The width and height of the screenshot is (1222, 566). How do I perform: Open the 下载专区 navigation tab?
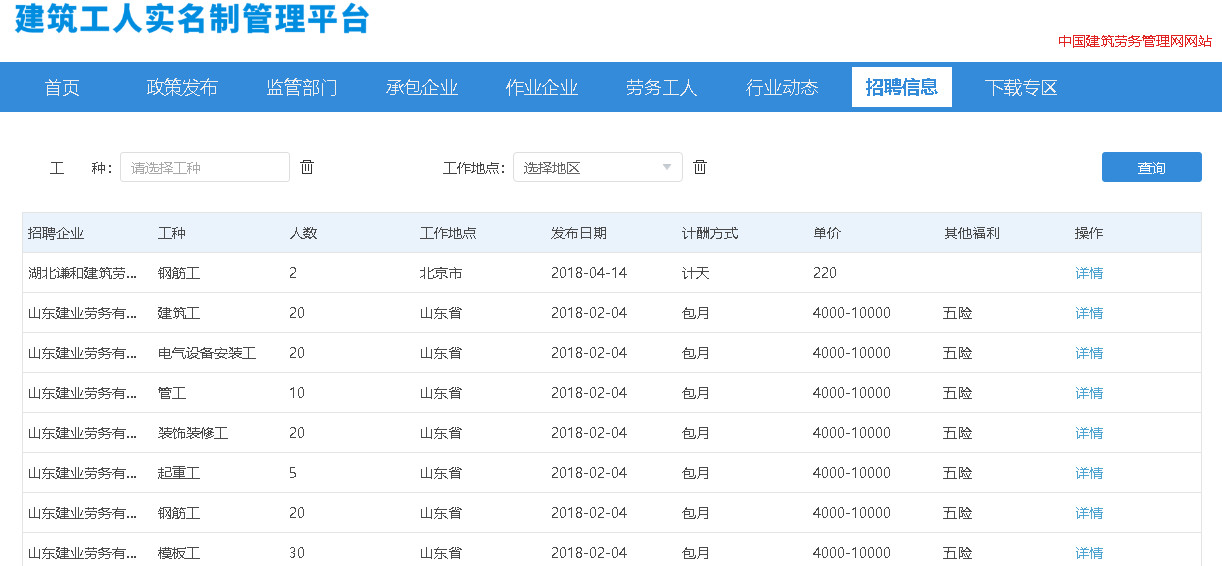(x=1021, y=87)
